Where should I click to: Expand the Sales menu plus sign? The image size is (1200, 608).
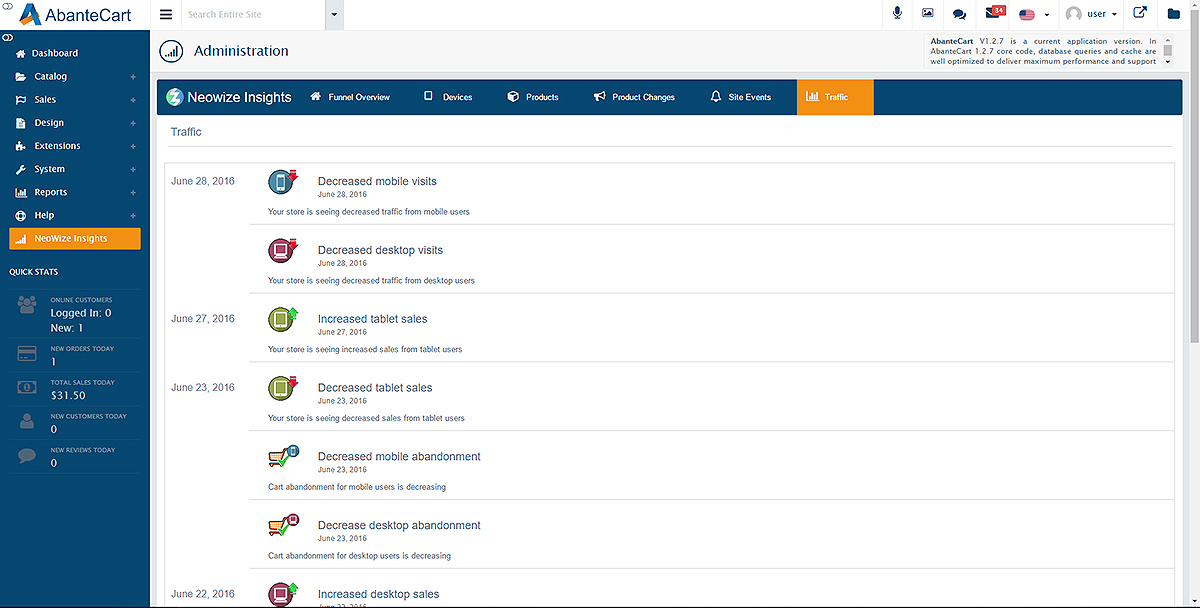coord(133,100)
